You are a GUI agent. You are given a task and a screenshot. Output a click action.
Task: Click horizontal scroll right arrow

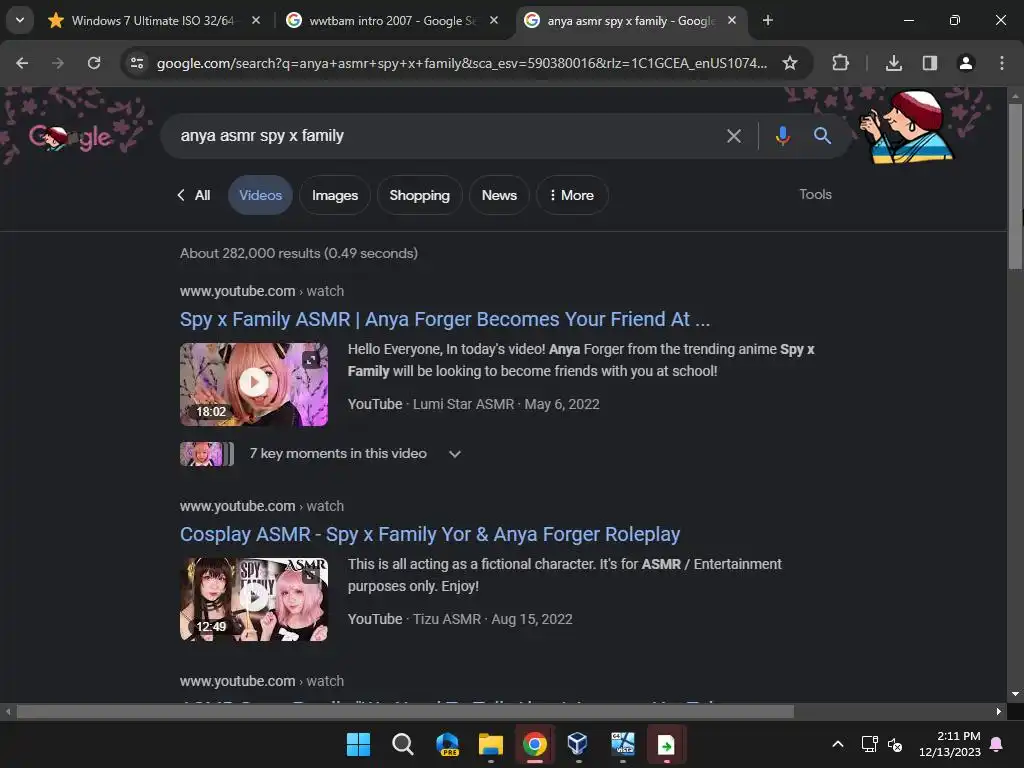click(999, 711)
